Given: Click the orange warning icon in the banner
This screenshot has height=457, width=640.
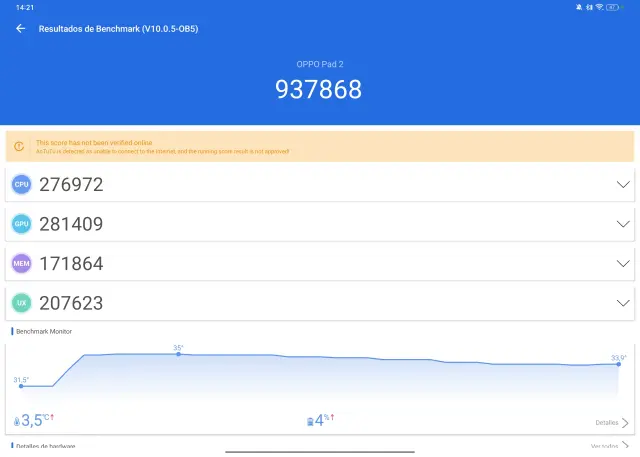Looking at the screenshot, I should click(x=19, y=146).
